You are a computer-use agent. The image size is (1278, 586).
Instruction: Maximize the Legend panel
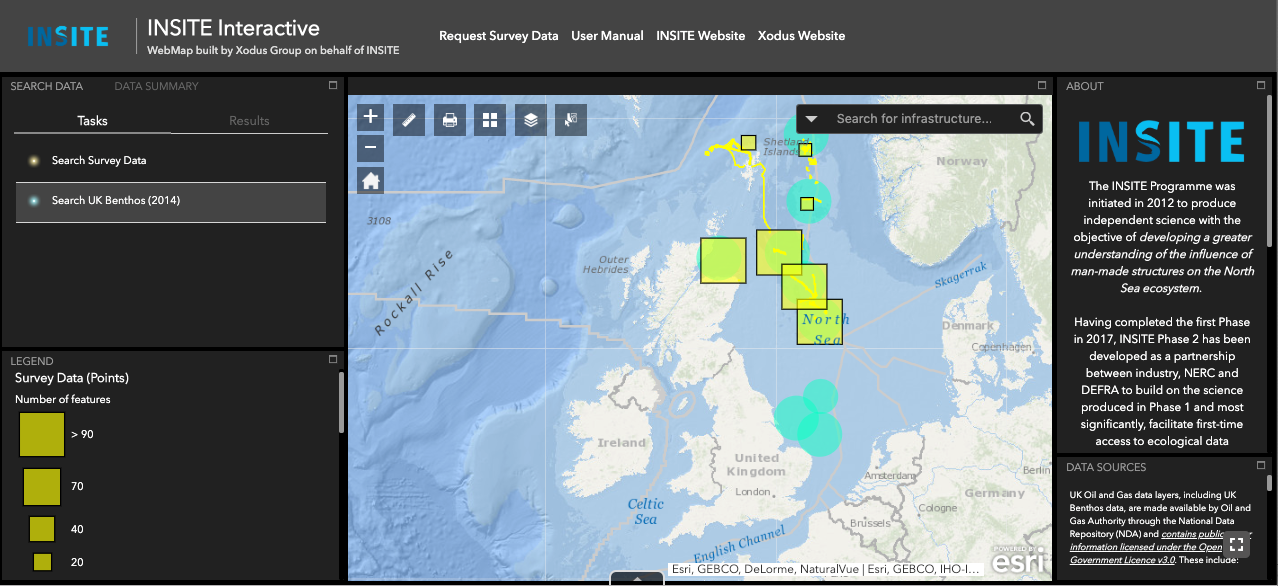point(333,359)
